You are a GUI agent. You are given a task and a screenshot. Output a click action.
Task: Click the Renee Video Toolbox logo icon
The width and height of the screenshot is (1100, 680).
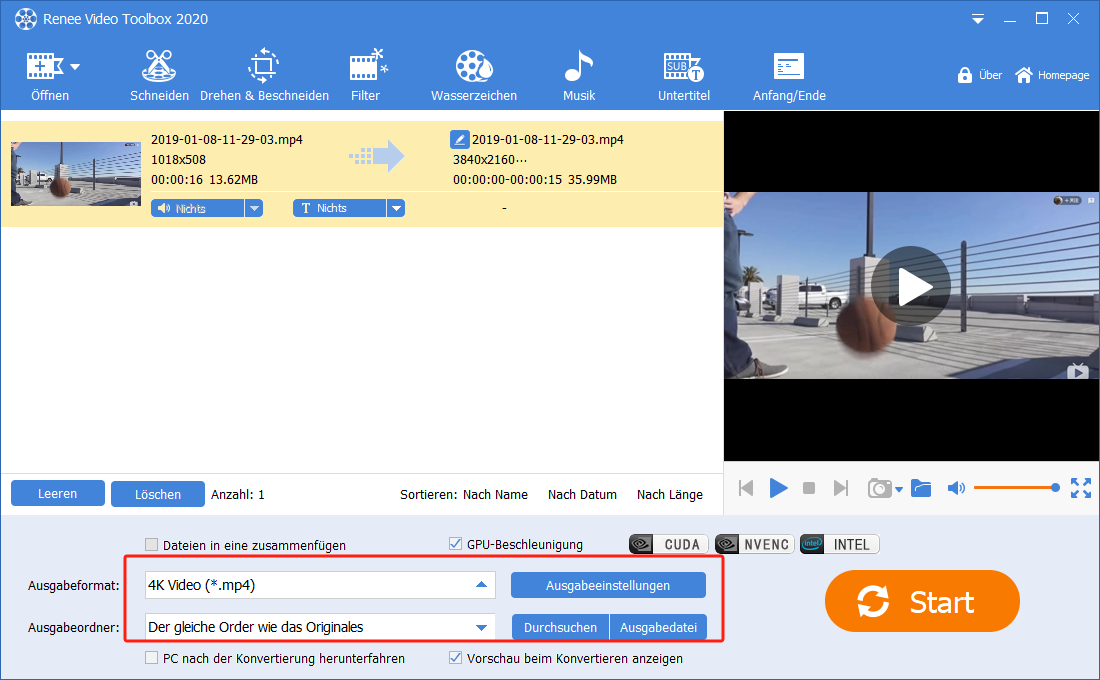click(x=26, y=19)
